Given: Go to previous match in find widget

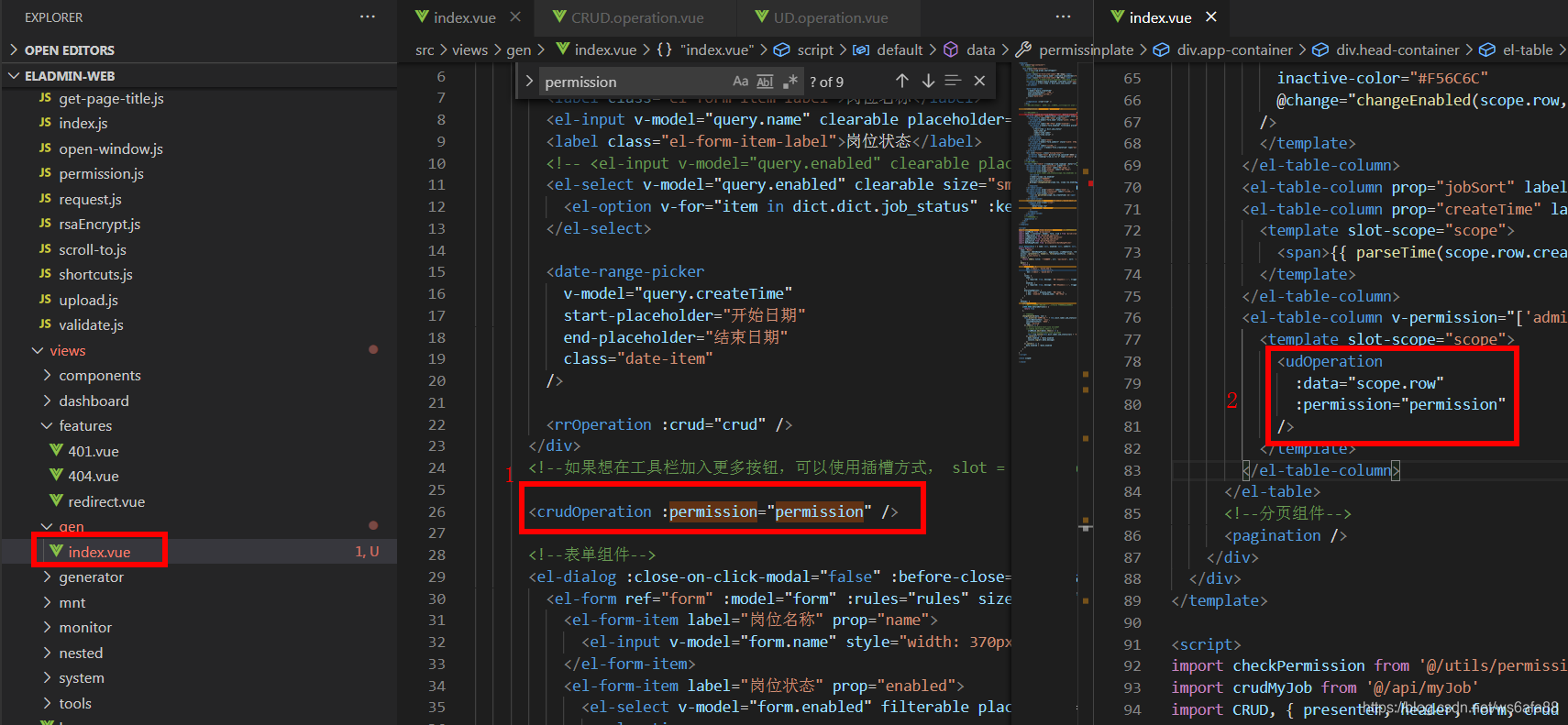Looking at the screenshot, I should (x=902, y=82).
